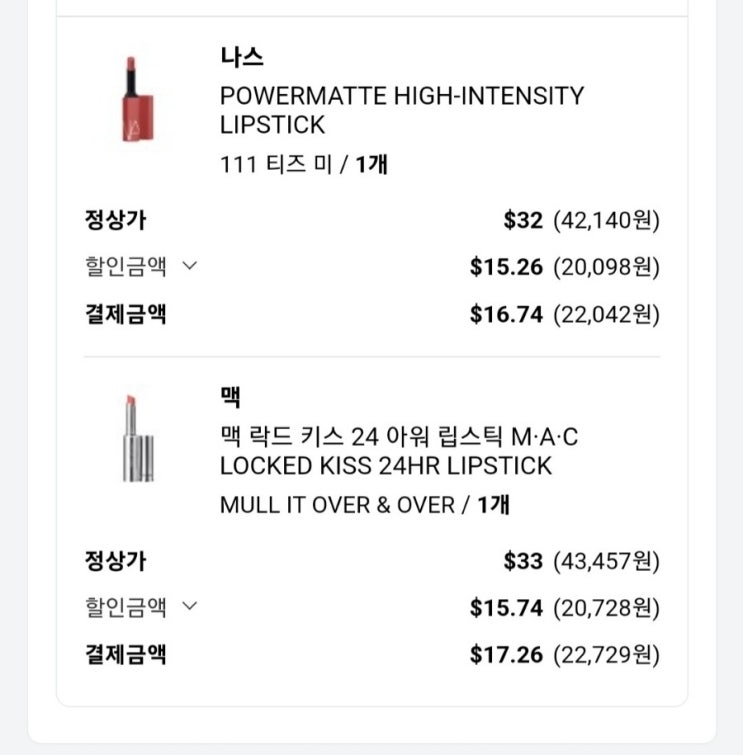Open the M·A·C LOCKED KISS 24HR LIPSTICK title

pos(398,451)
